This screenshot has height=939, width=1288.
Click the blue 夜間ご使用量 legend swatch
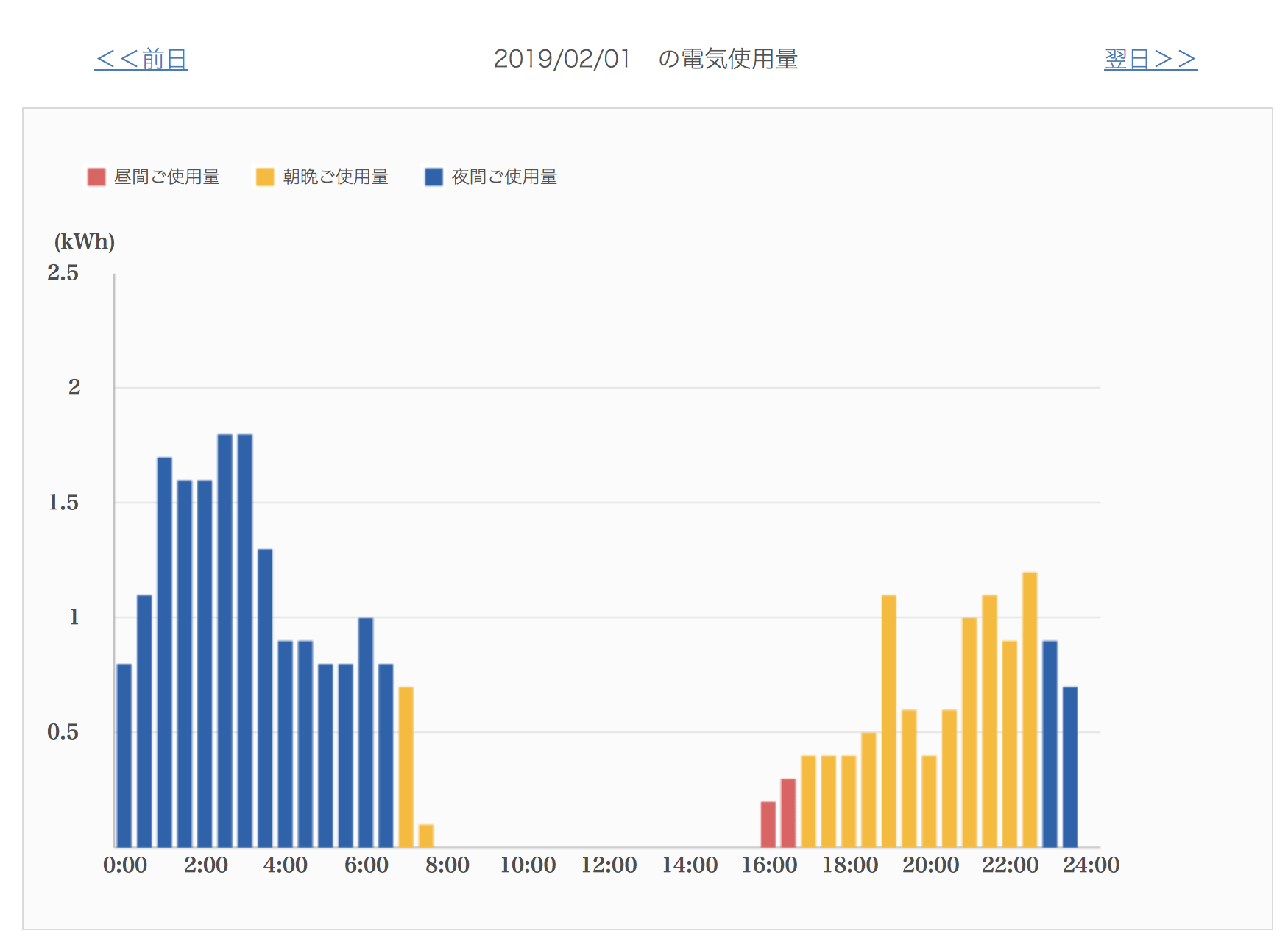[434, 177]
